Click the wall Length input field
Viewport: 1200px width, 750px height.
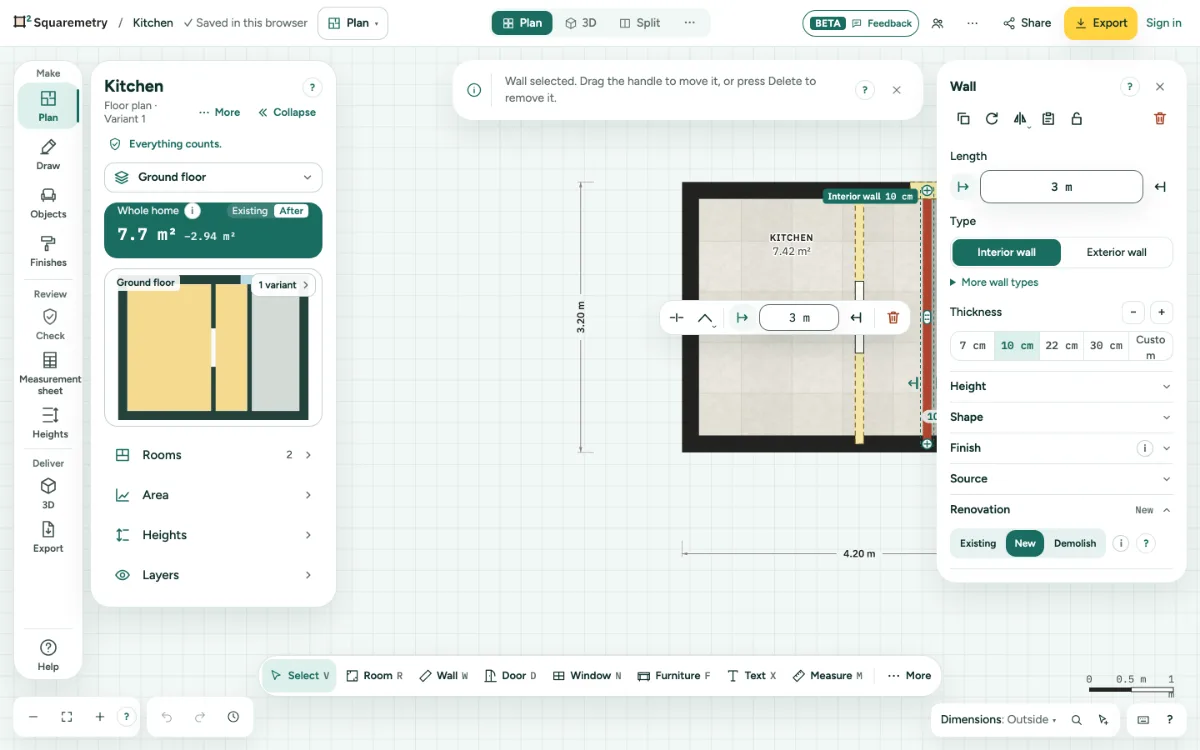[x=1061, y=187]
